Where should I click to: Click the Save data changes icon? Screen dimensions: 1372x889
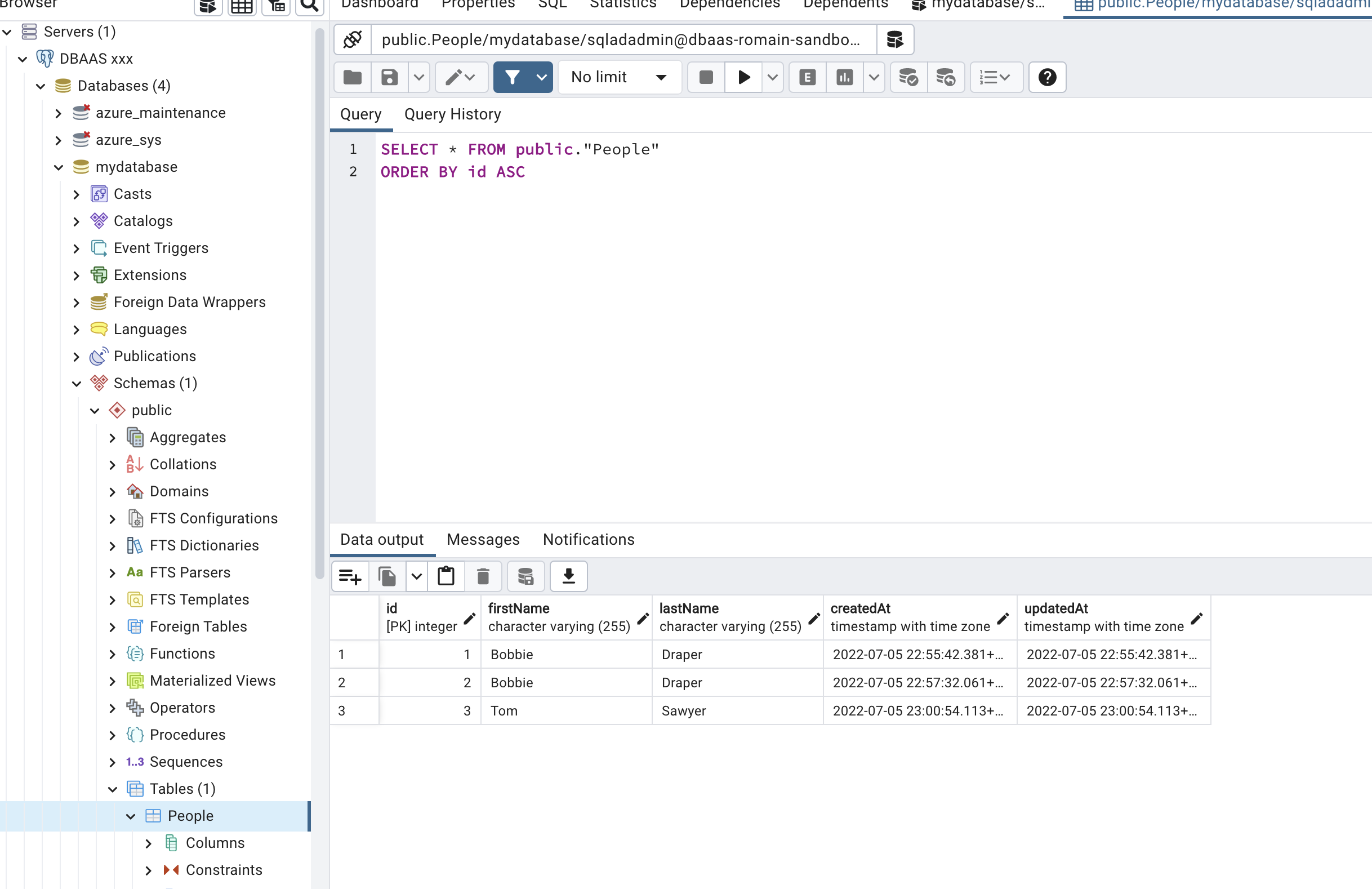pyautogui.click(x=525, y=576)
